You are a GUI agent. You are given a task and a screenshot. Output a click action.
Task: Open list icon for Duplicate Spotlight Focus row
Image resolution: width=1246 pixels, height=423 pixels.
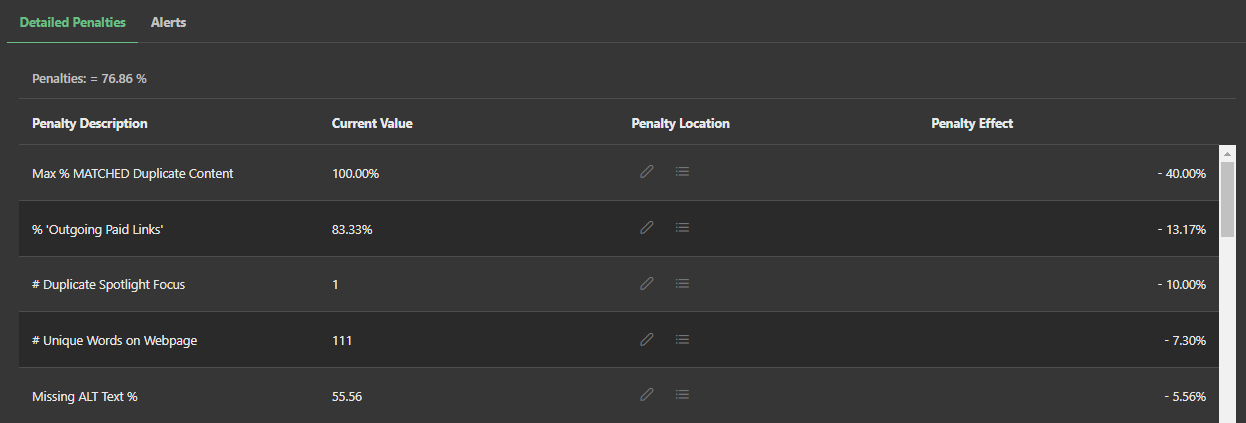pos(682,284)
